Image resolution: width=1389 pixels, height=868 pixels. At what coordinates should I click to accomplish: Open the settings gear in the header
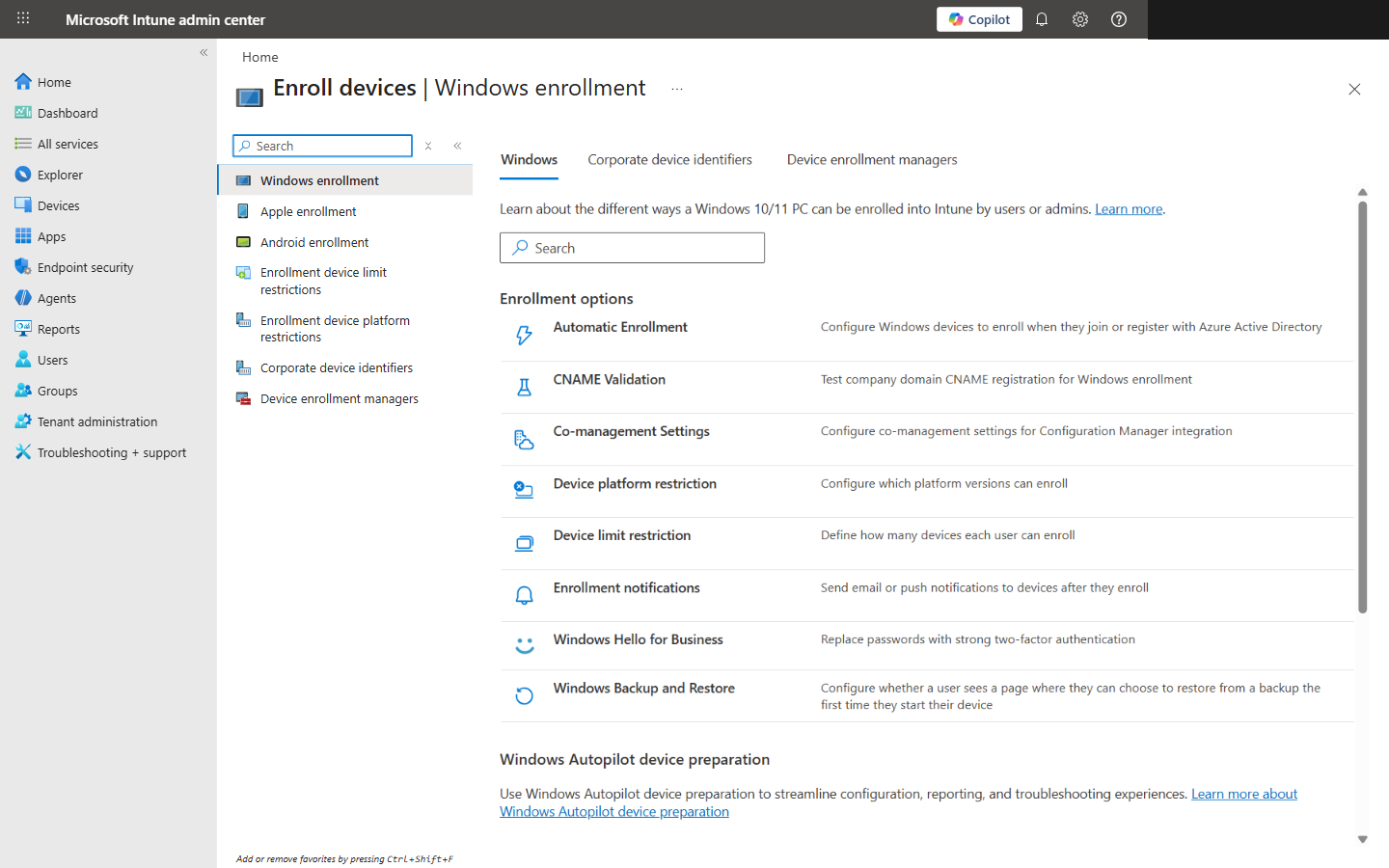[x=1080, y=18]
